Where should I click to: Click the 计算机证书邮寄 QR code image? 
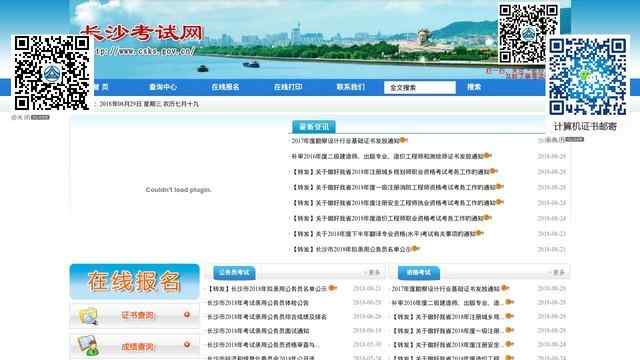(x=587, y=77)
